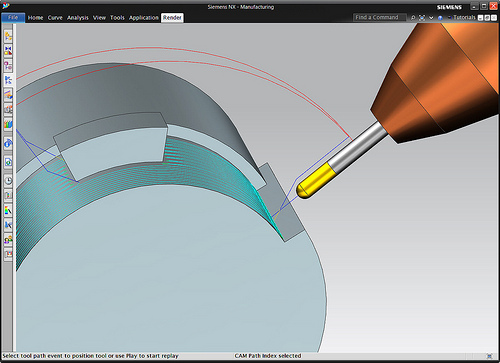Open the Machine Tool Navigator icon

coord(8,109)
